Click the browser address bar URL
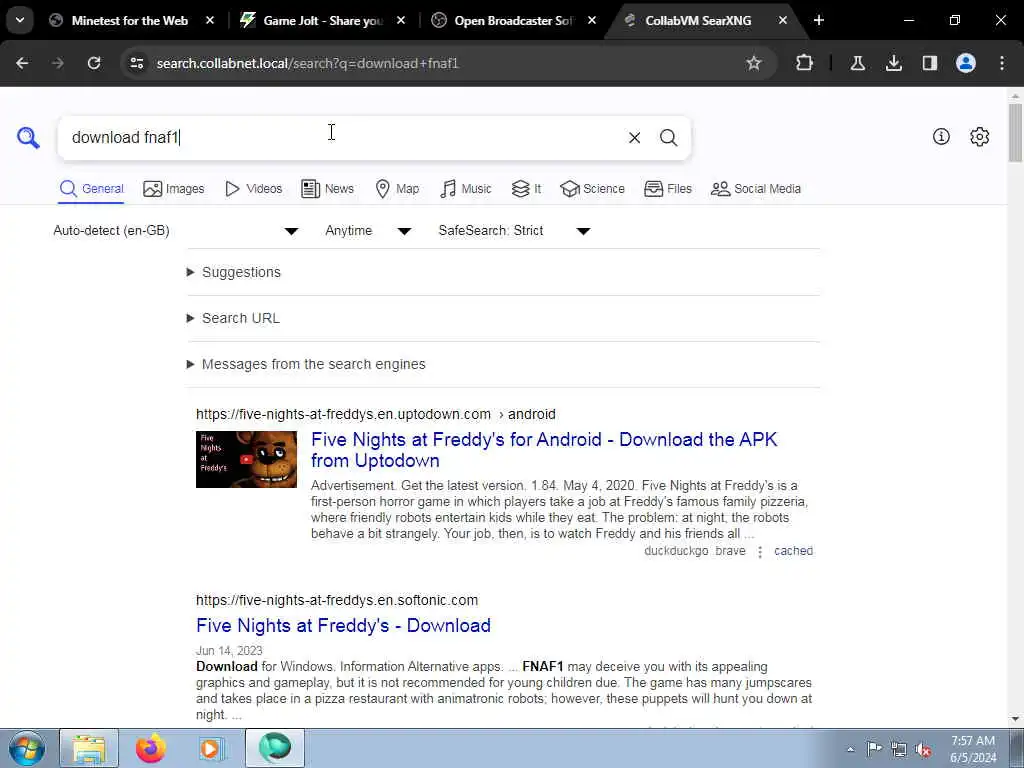1024x768 pixels. pyautogui.click(x=308, y=63)
